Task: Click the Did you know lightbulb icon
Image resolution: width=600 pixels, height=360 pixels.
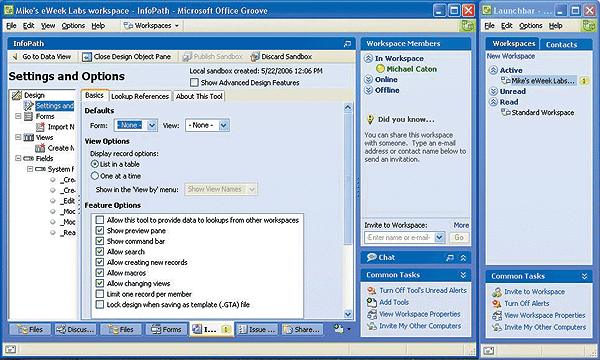Action: tap(370, 119)
